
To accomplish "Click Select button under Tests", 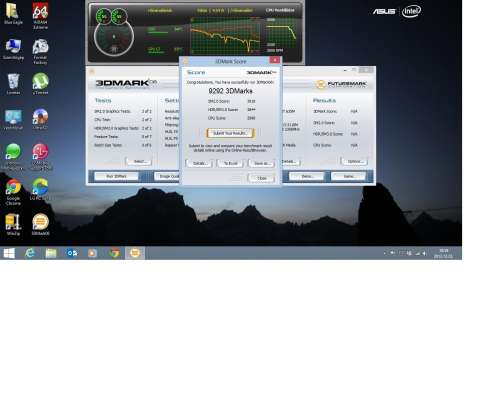I will click(139, 161).
